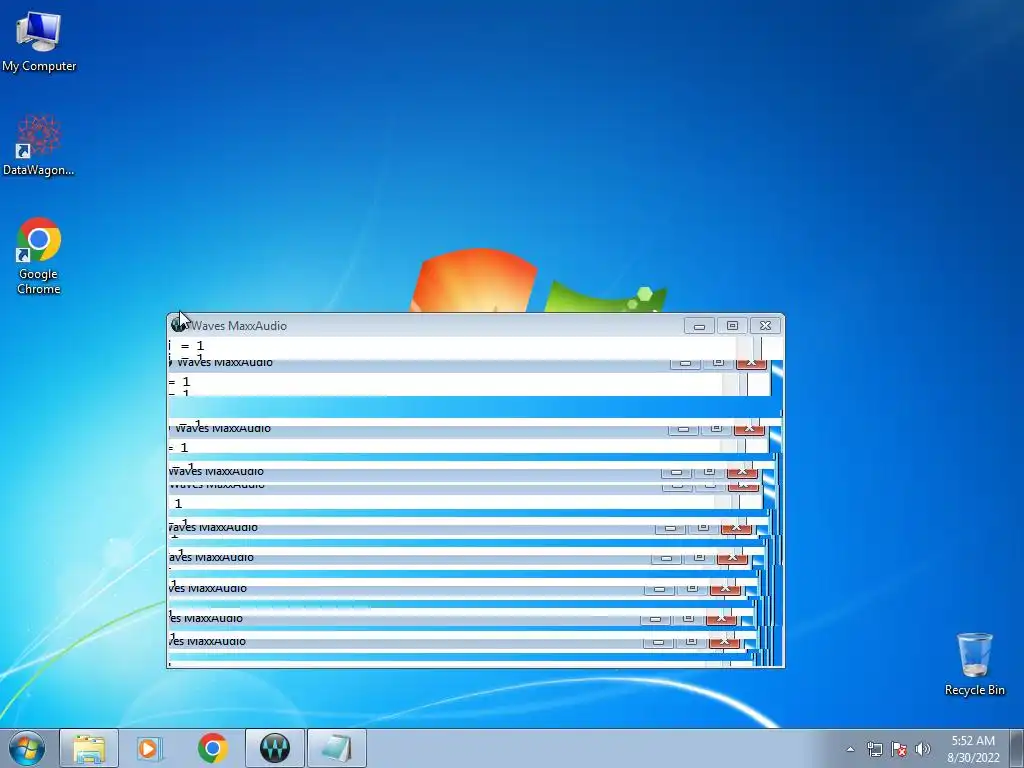Close the top Waves MaxxAudio window
Viewport: 1024px width, 768px height.
pos(765,325)
